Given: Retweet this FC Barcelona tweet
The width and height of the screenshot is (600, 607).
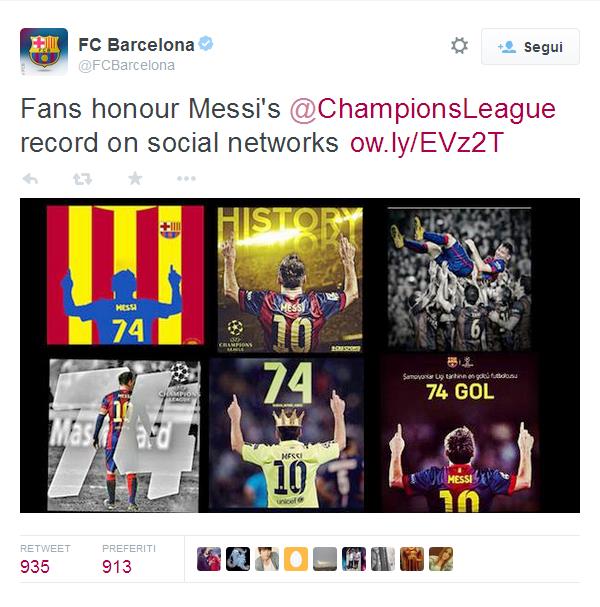Looking at the screenshot, I should (x=82, y=179).
